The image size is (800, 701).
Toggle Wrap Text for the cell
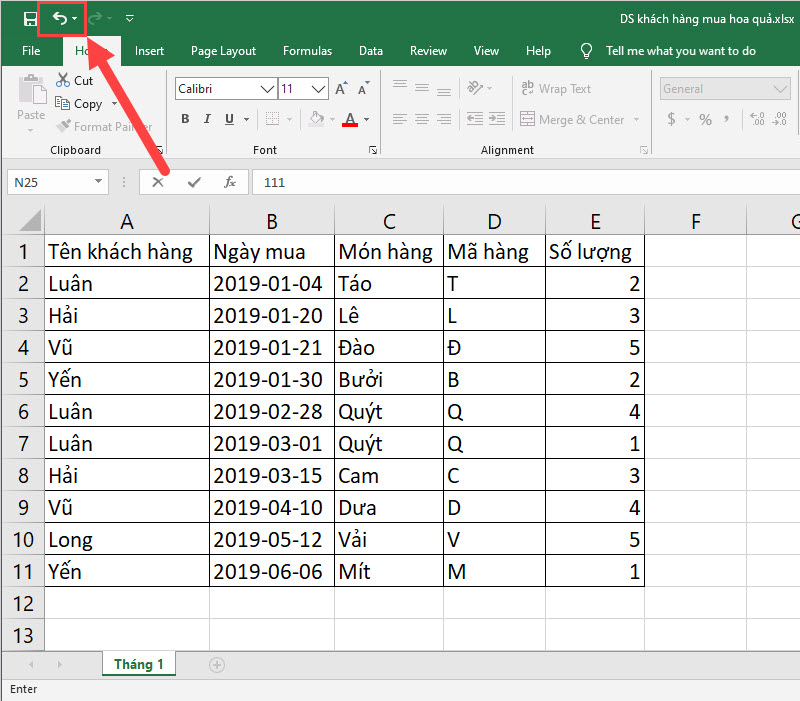[556, 89]
